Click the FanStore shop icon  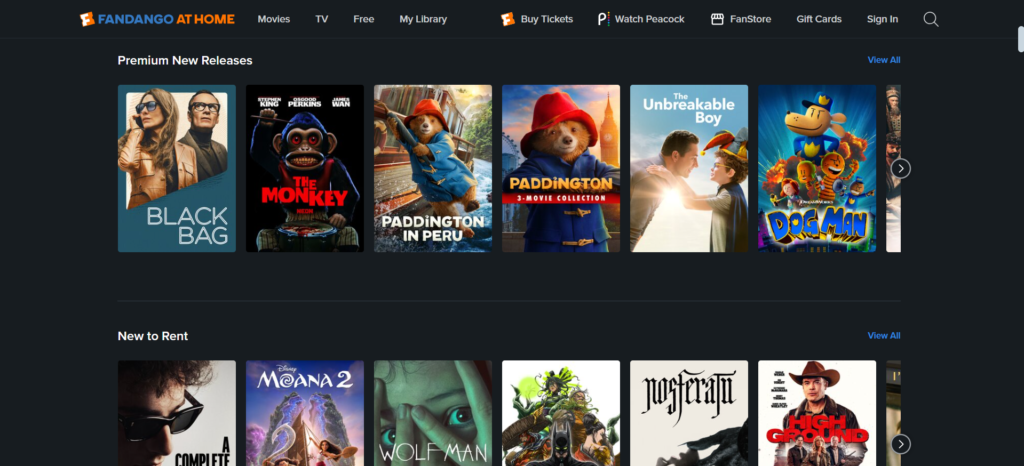click(717, 19)
